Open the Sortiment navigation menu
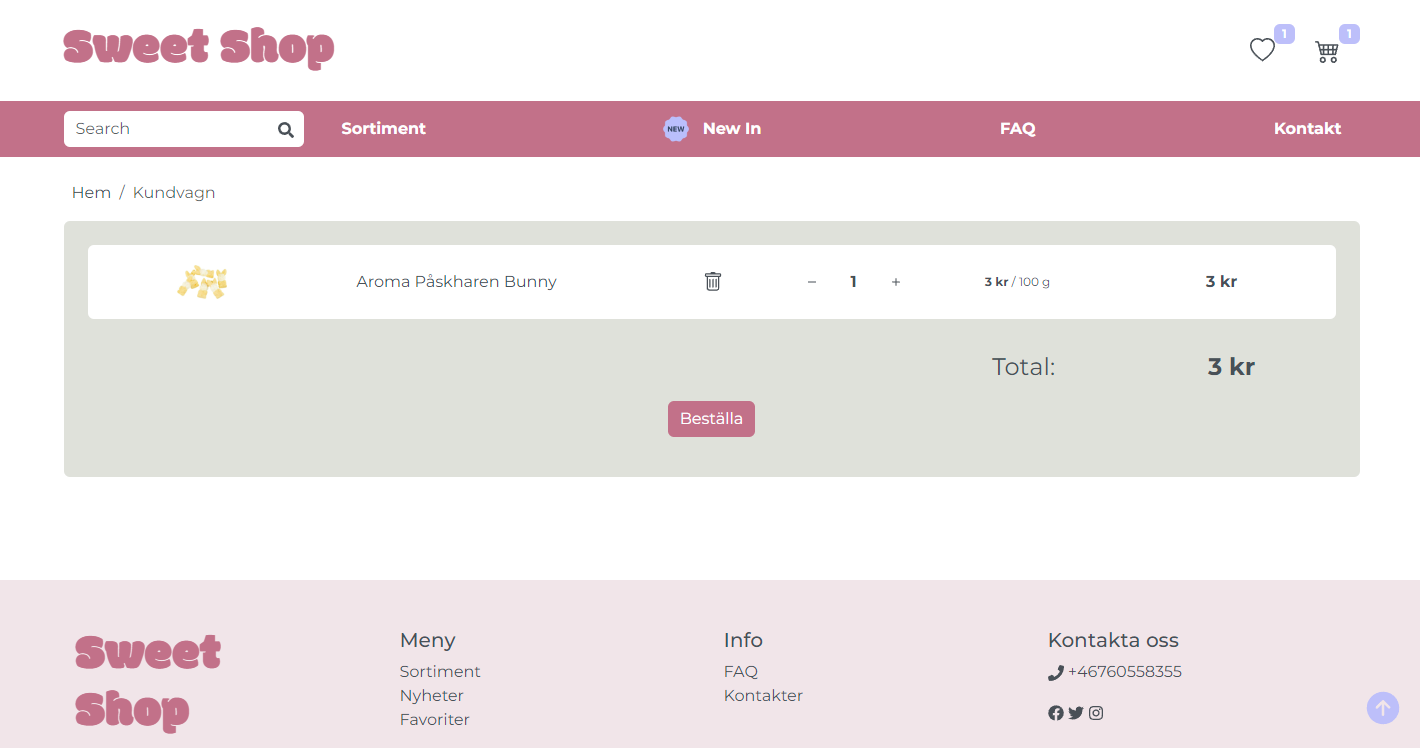1420x748 pixels. click(x=383, y=129)
